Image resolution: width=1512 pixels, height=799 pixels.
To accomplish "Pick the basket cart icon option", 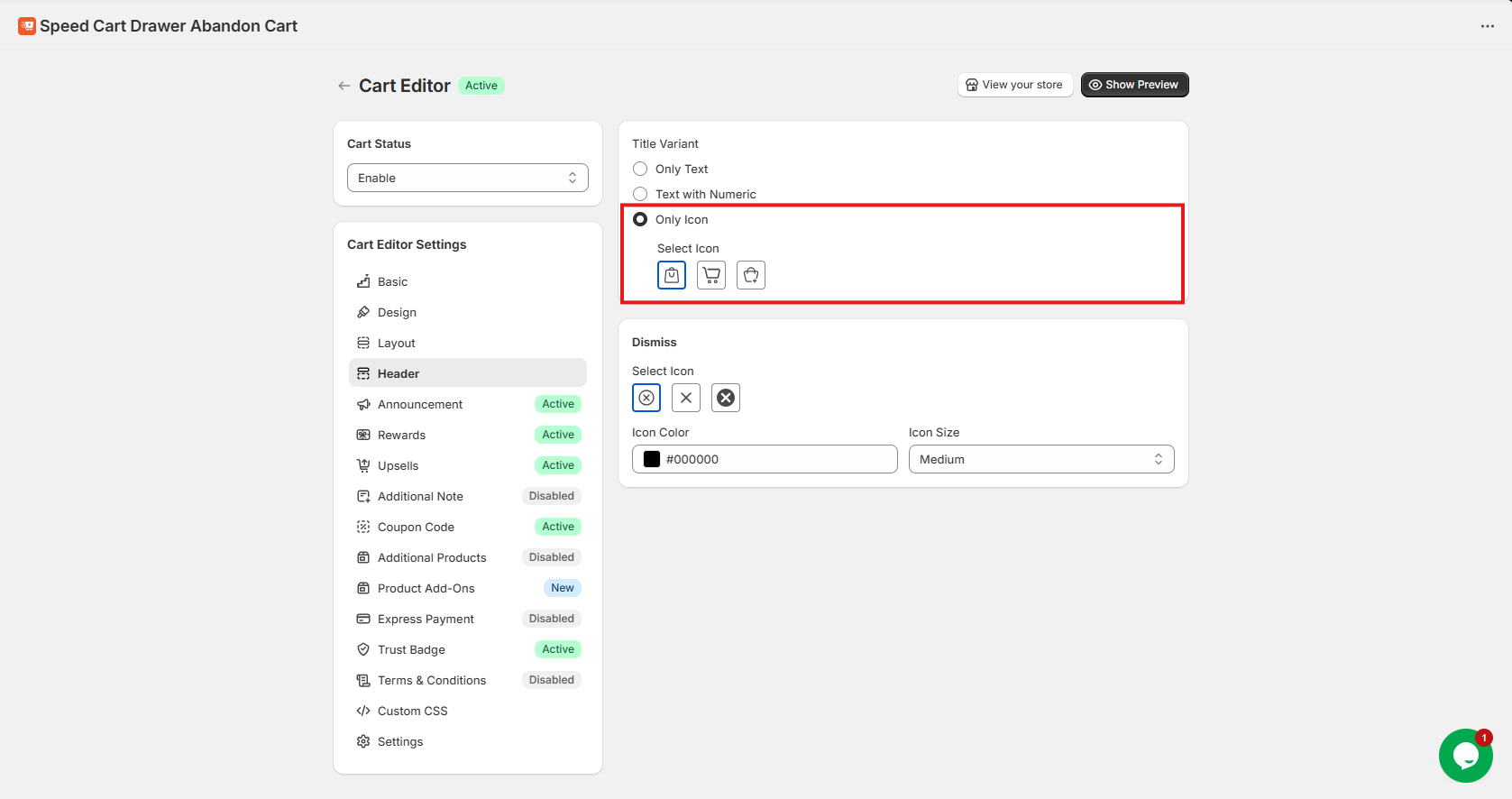I will pos(751,275).
